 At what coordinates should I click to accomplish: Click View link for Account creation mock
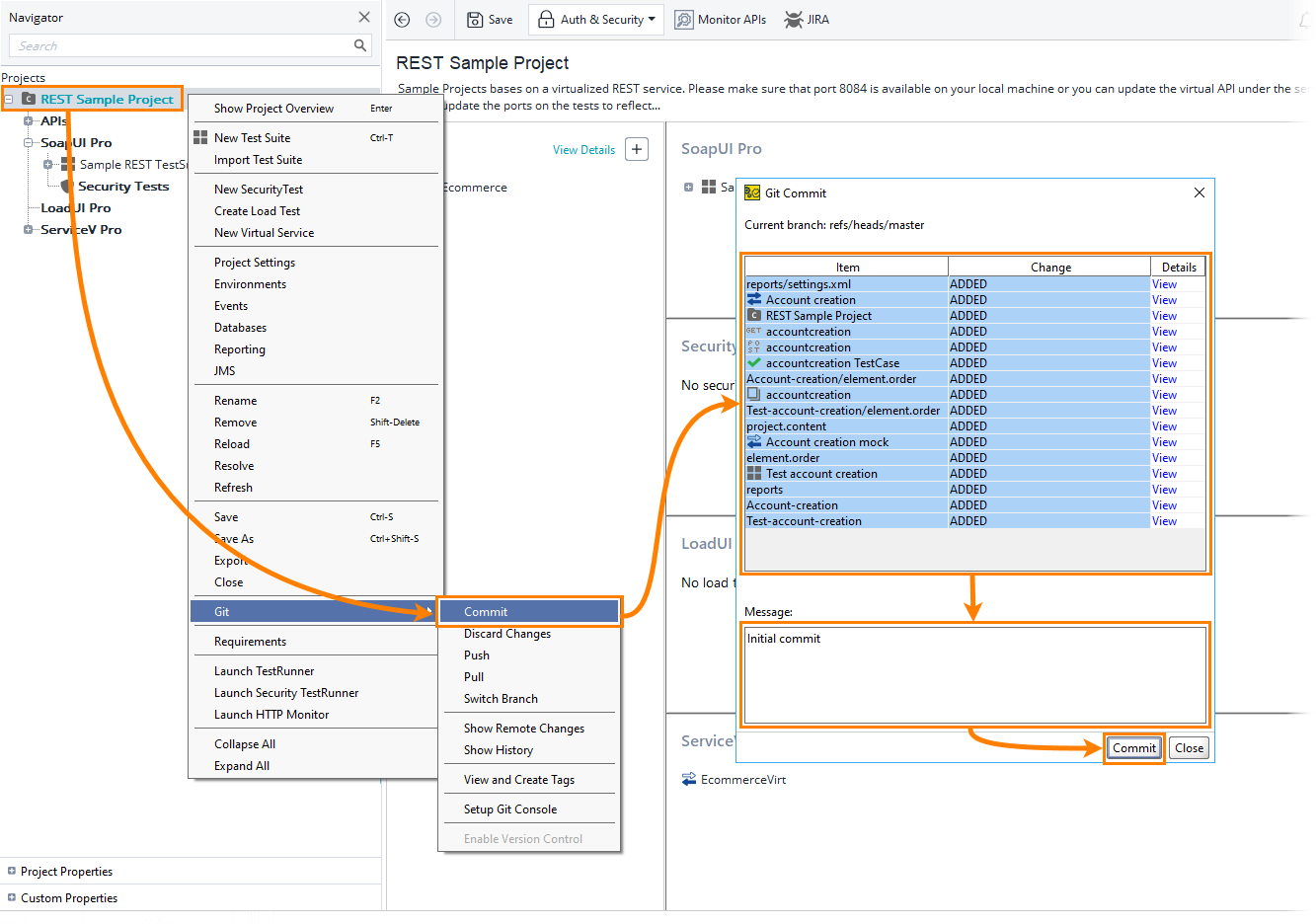tap(1164, 442)
